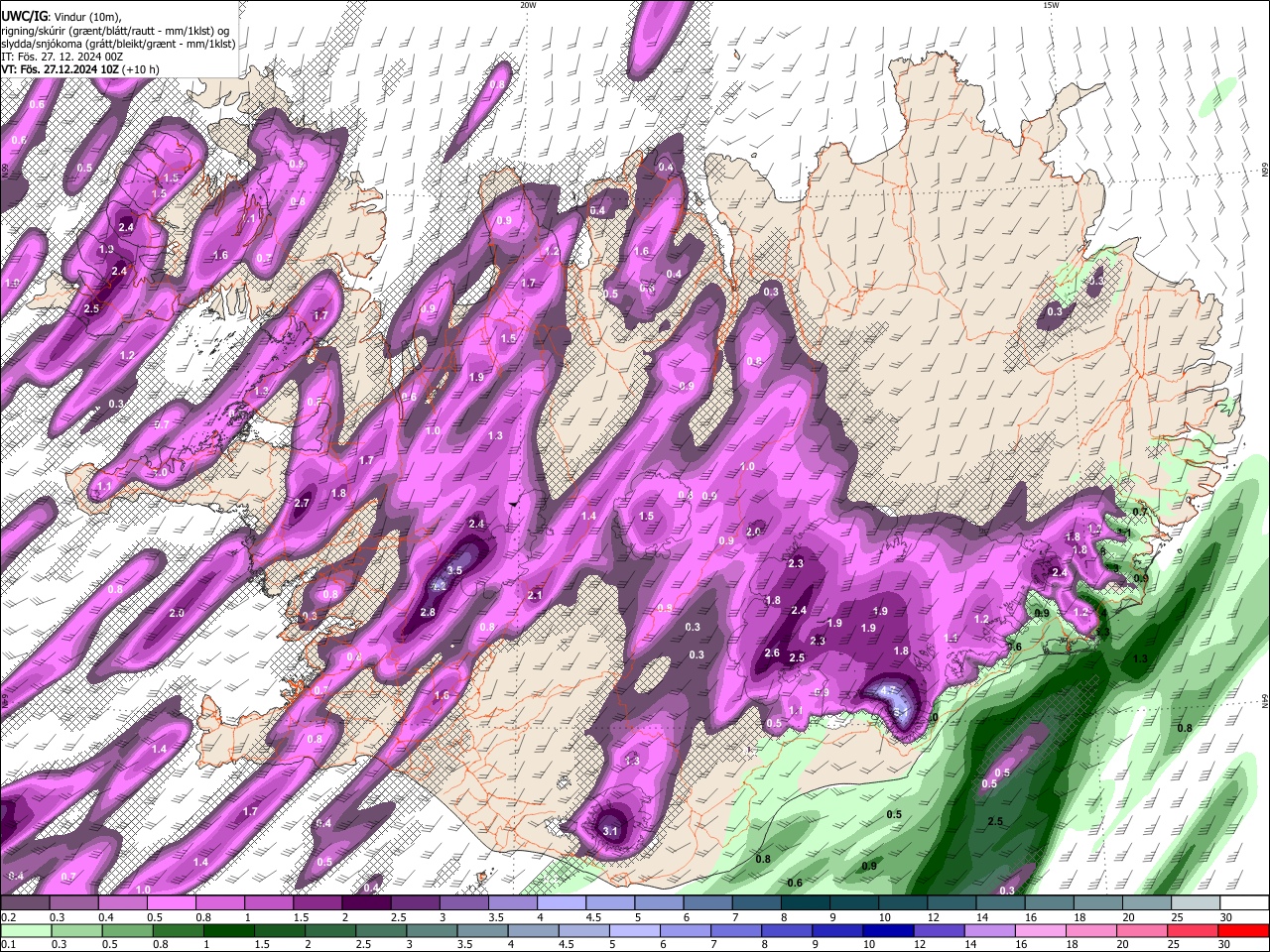Screen dimensions: 1270x952
Task: Click the '2.1' precipitation value on the map
Action: 535,595
